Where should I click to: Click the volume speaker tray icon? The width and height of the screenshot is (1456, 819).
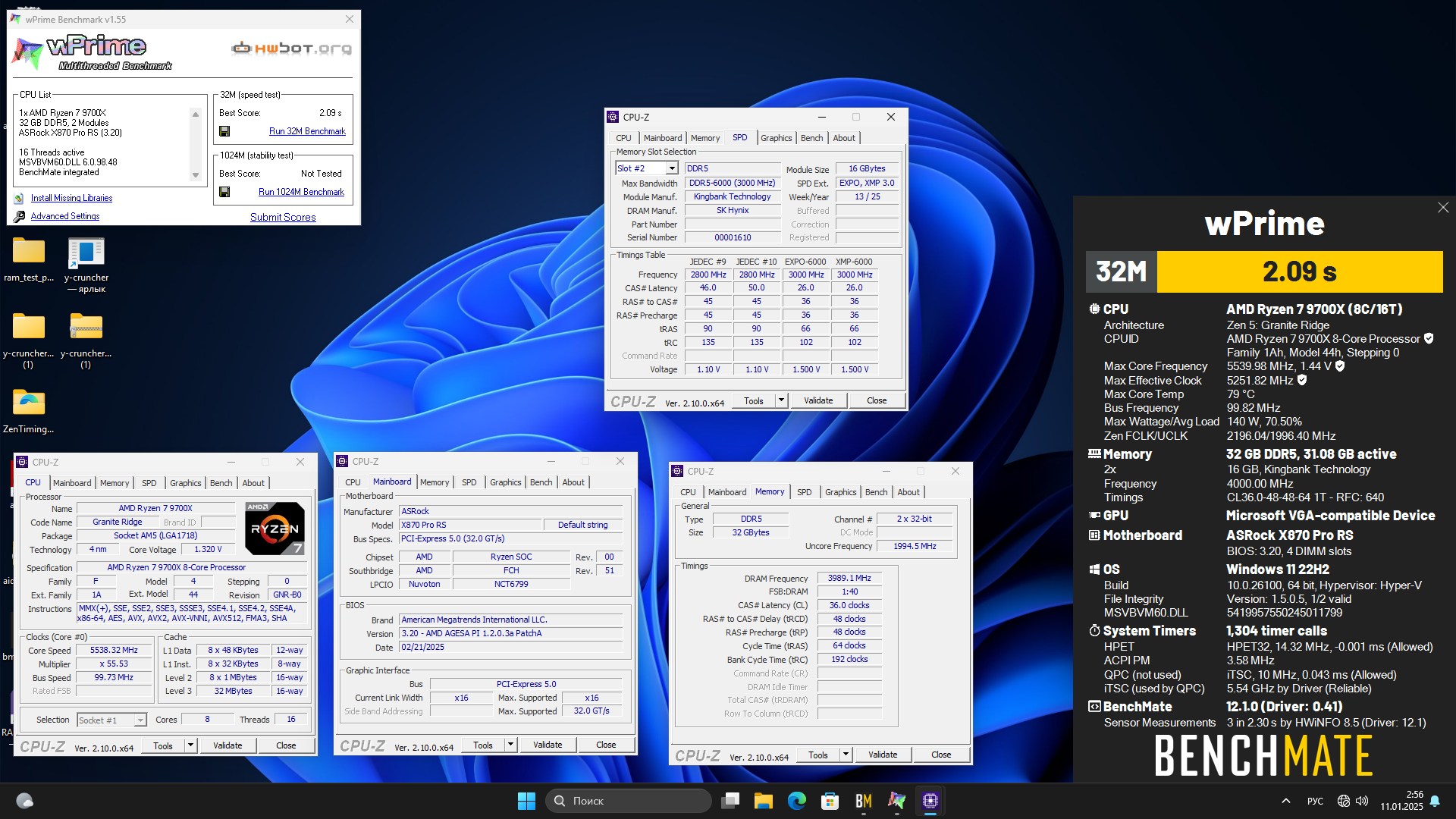(x=1362, y=801)
